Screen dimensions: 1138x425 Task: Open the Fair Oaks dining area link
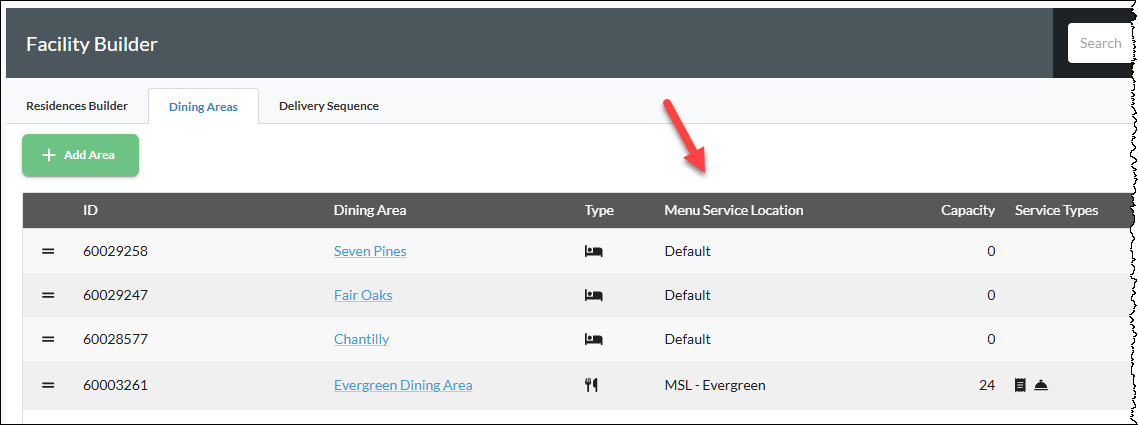pos(363,295)
